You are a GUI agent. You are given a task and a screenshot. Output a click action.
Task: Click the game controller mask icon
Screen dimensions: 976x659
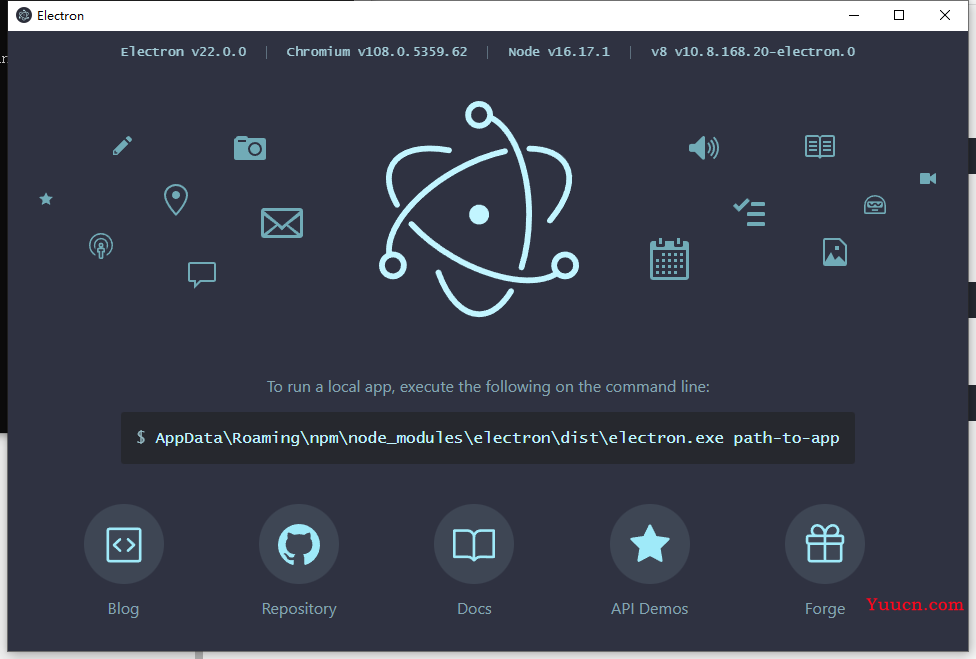875,205
